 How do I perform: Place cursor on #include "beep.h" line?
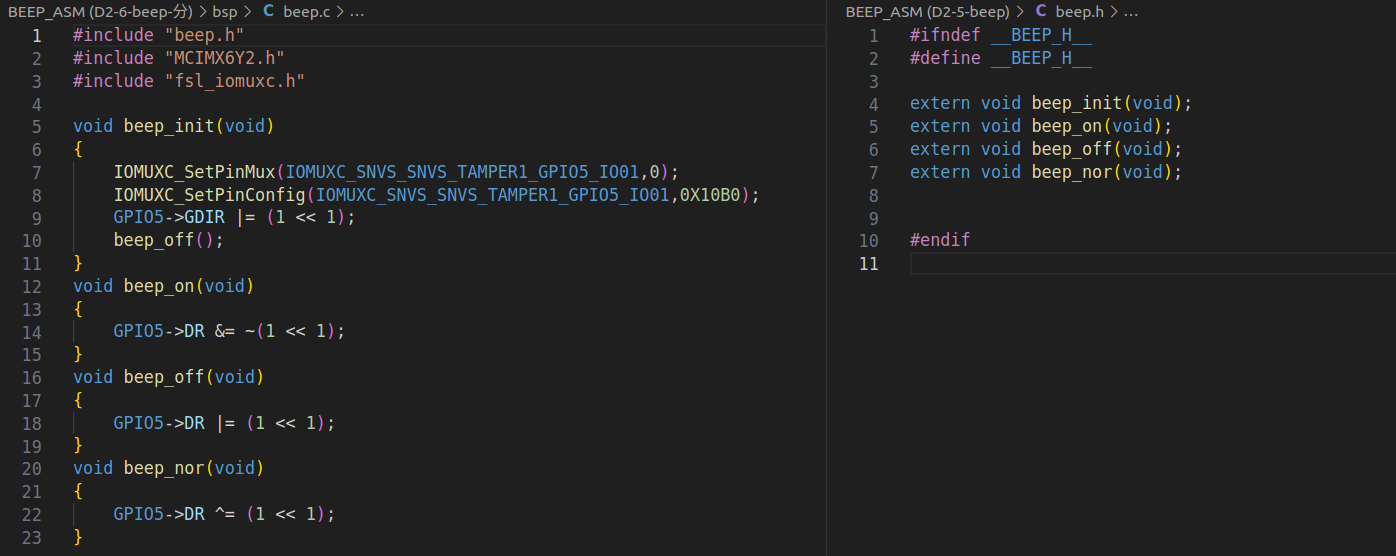[449, 35]
